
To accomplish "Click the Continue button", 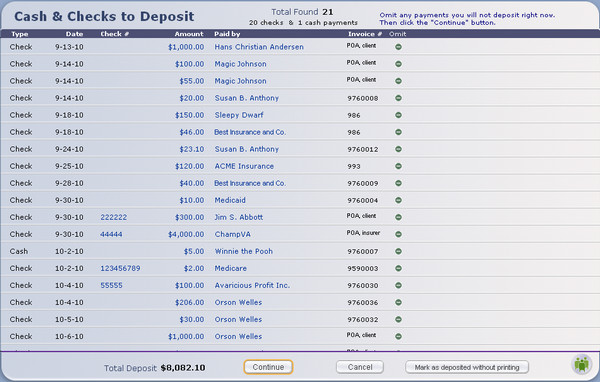I will 268,367.
